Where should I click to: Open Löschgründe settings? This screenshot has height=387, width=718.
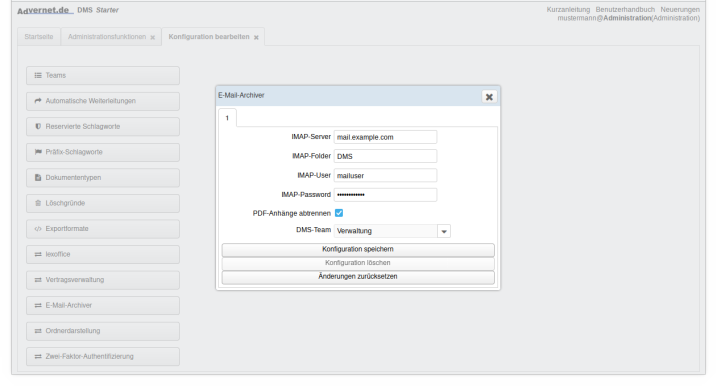coord(103,203)
